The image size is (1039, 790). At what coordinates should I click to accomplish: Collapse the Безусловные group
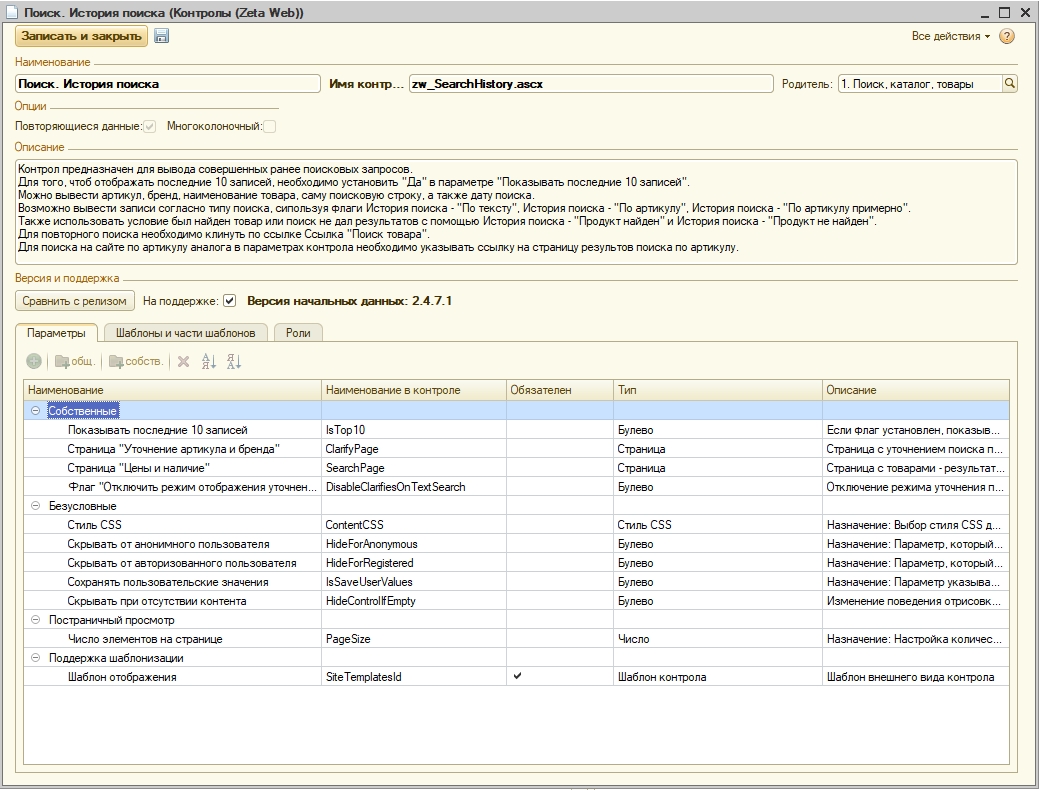[35, 506]
